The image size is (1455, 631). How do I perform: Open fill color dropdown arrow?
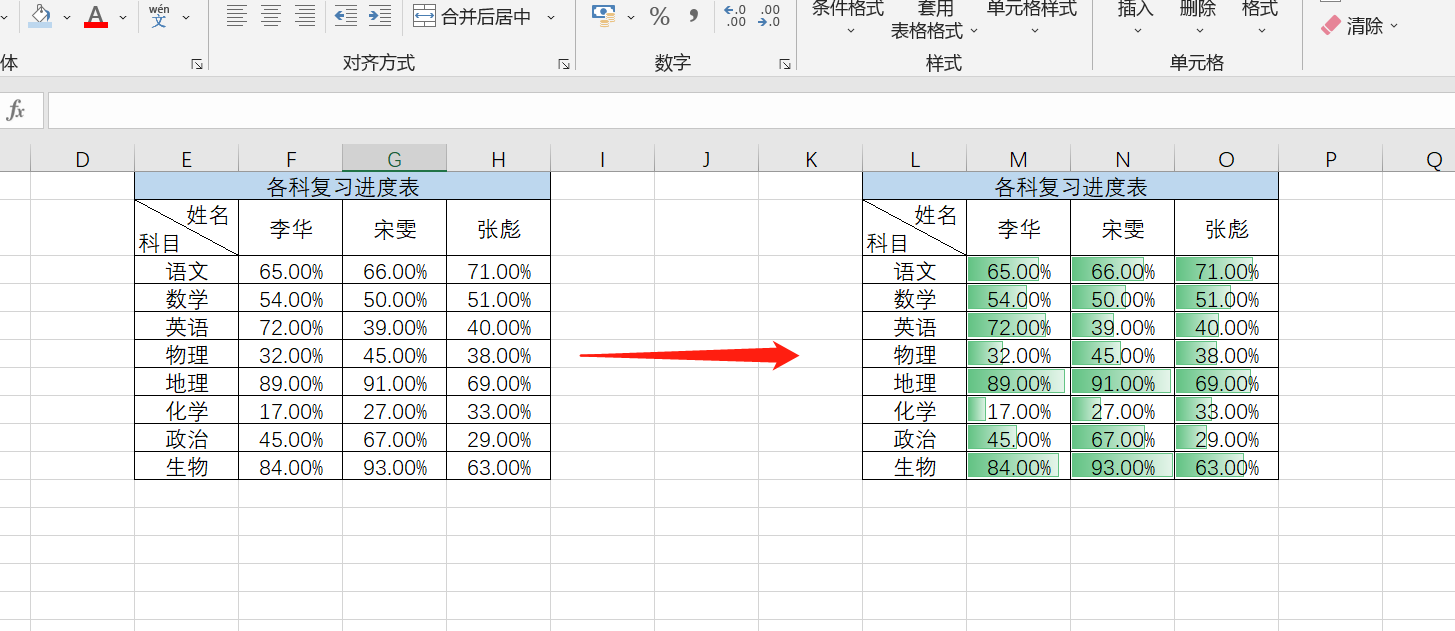(x=66, y=17)
